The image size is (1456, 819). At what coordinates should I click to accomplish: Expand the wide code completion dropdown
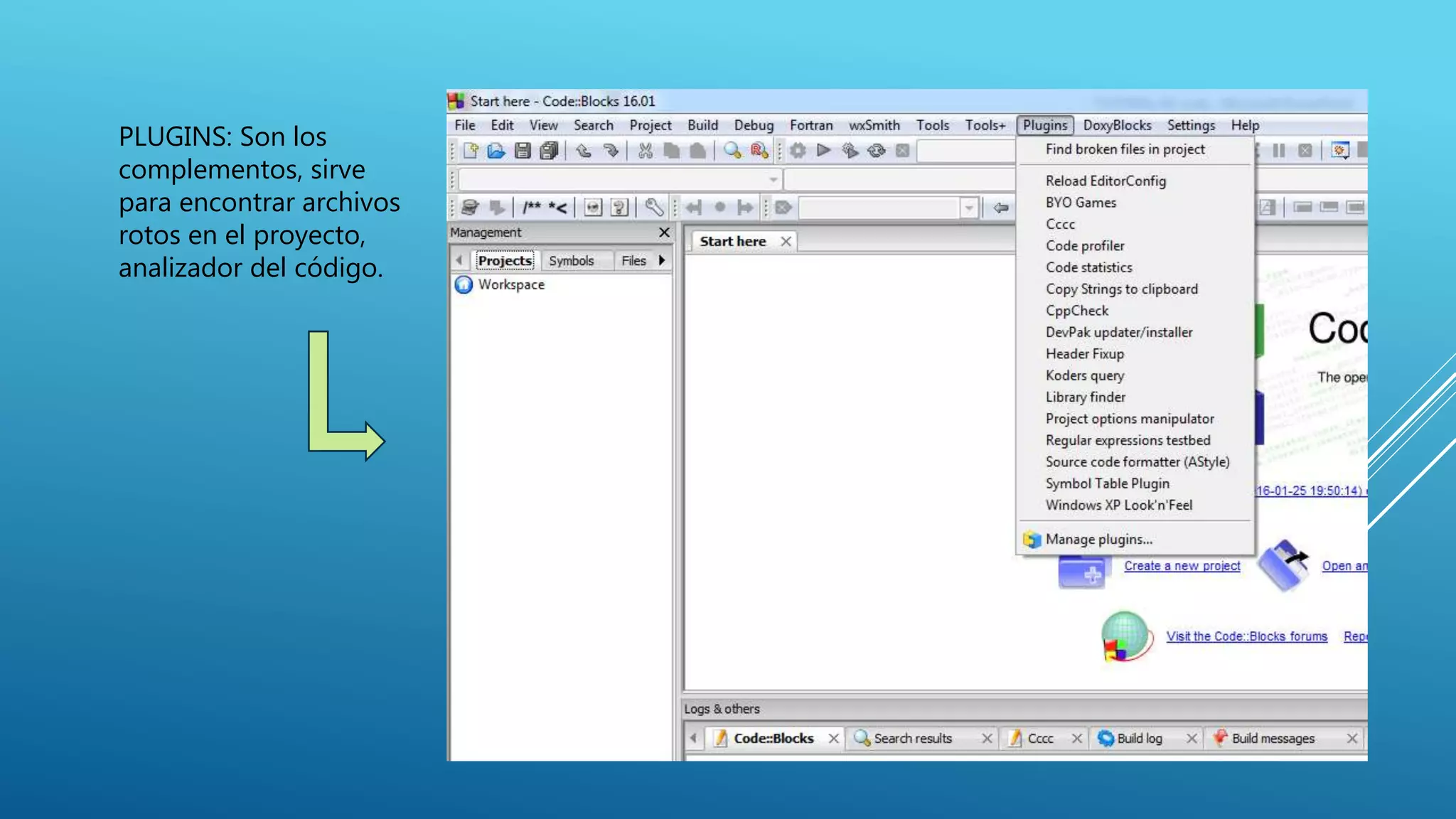click(x=773, y=180)
